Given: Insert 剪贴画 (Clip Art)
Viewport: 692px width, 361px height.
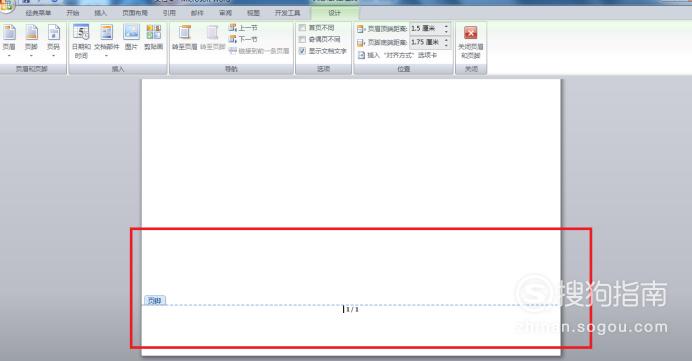Looking at the screenshot, I should tap(154, 37).
